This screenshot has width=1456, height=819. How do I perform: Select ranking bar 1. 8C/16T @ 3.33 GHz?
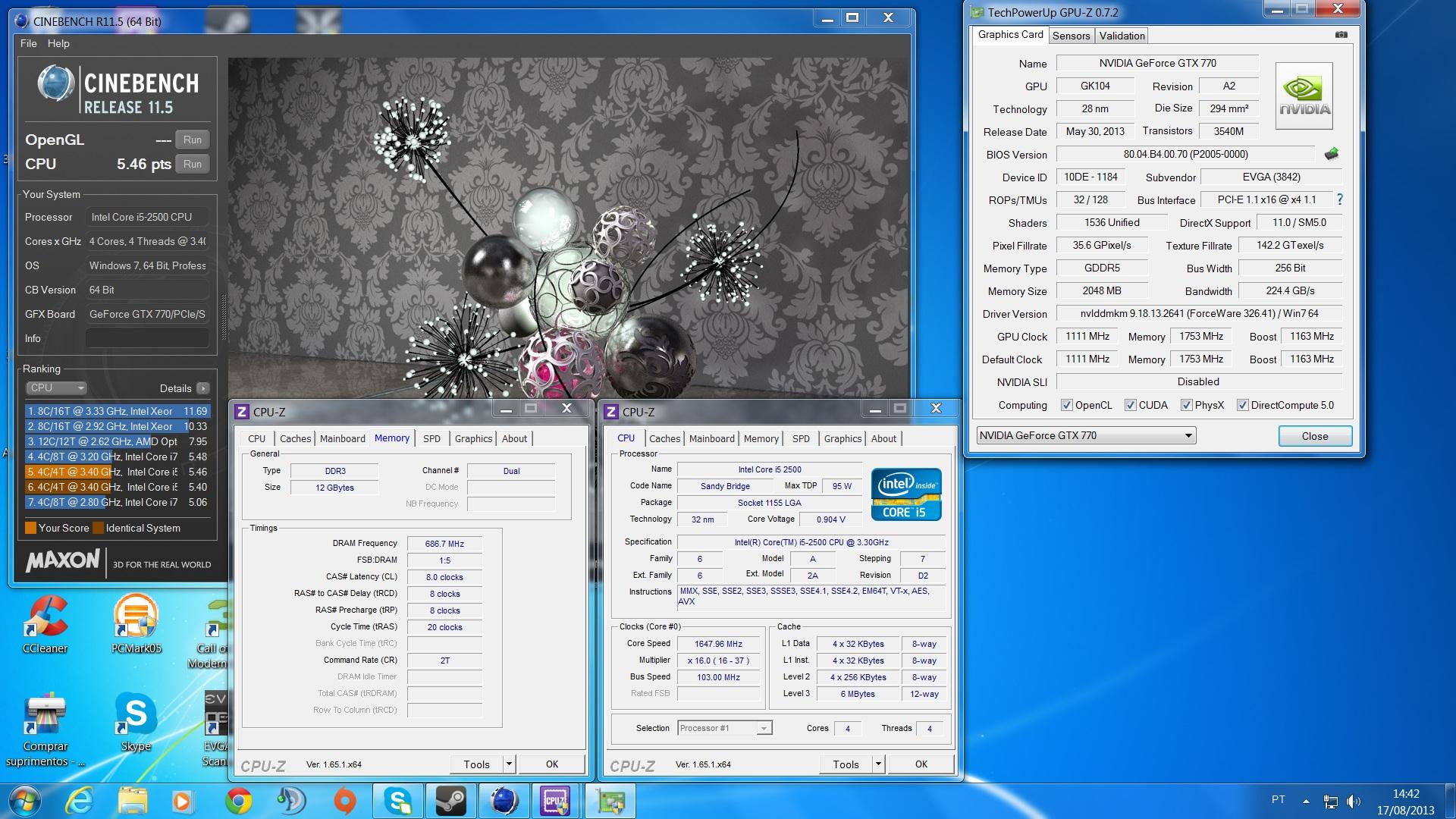(118, 411)
